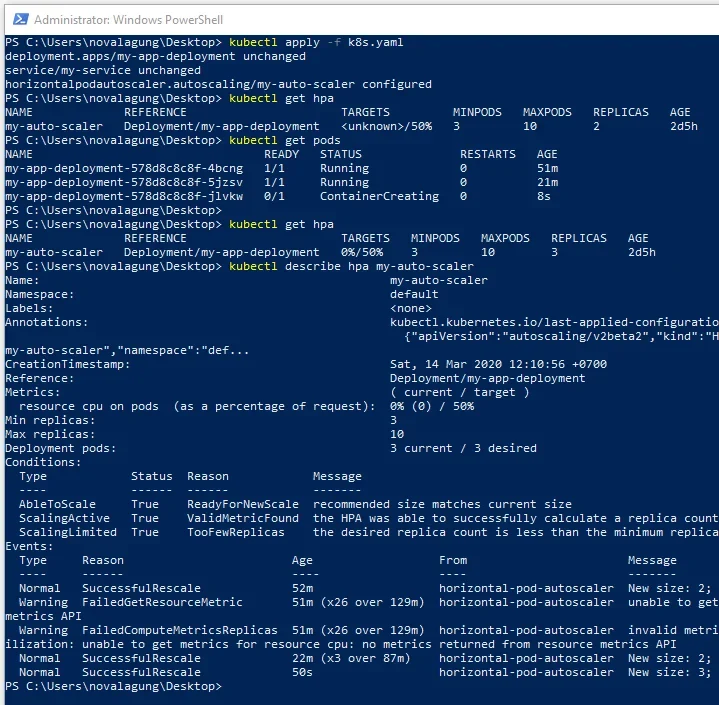Click the 'Max replicas:' label

point(50,434)
